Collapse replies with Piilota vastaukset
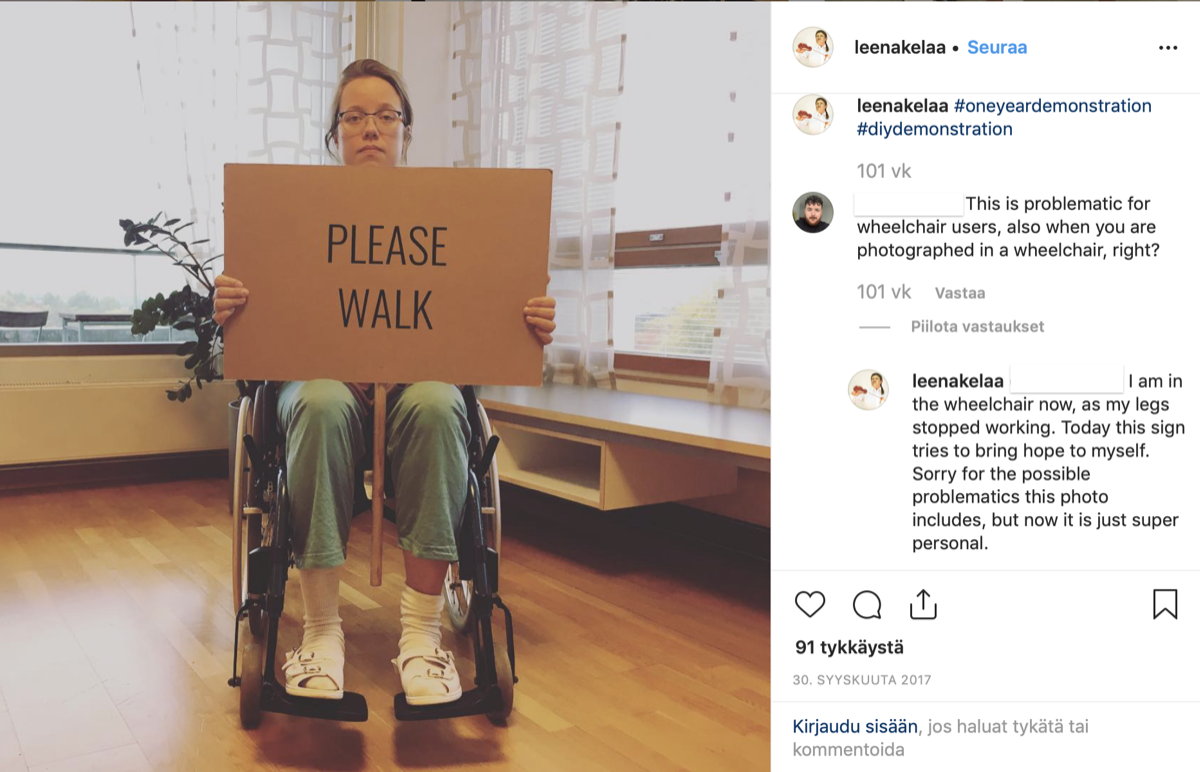1200x772 pixels. tap(977, 327)
